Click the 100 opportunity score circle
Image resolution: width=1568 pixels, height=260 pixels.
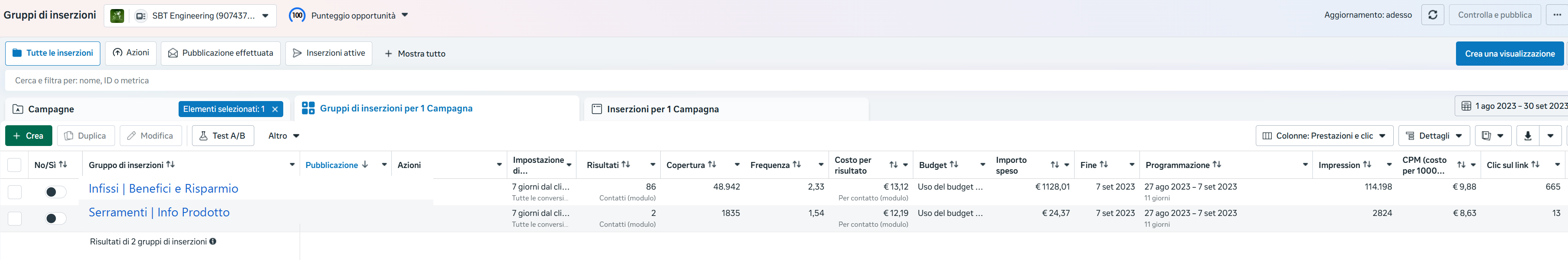pos(297,15)
